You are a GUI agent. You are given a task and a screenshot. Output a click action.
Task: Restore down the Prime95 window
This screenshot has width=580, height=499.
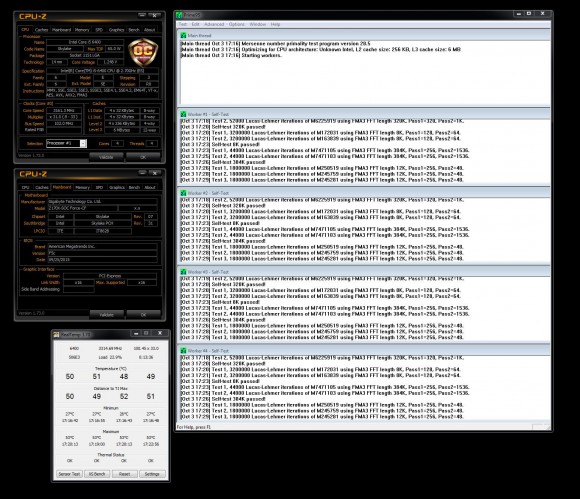529,14
